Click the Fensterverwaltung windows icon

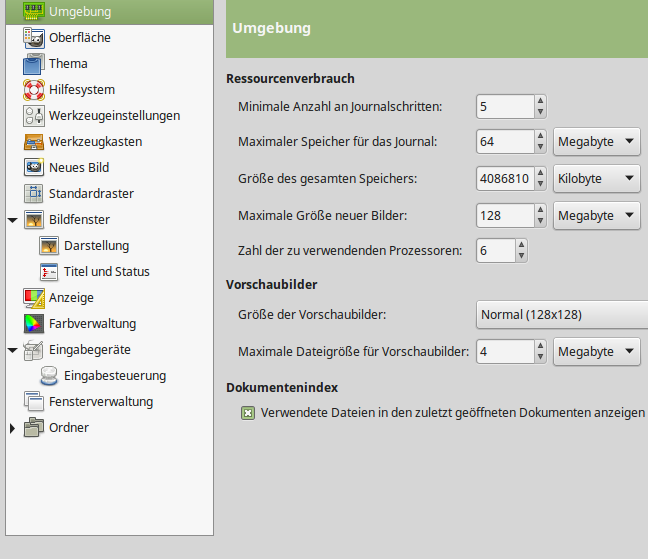pyautogui.click(x=34, y=402)
